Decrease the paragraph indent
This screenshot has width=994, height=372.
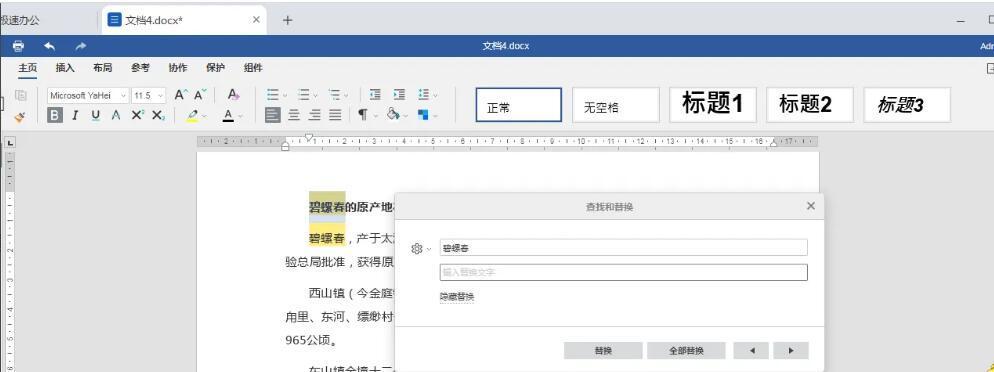375,95
